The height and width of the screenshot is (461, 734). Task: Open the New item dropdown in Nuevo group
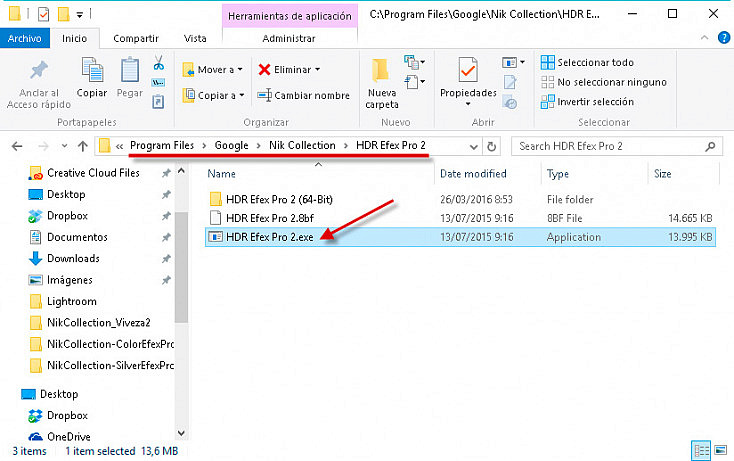click(415, 62)
